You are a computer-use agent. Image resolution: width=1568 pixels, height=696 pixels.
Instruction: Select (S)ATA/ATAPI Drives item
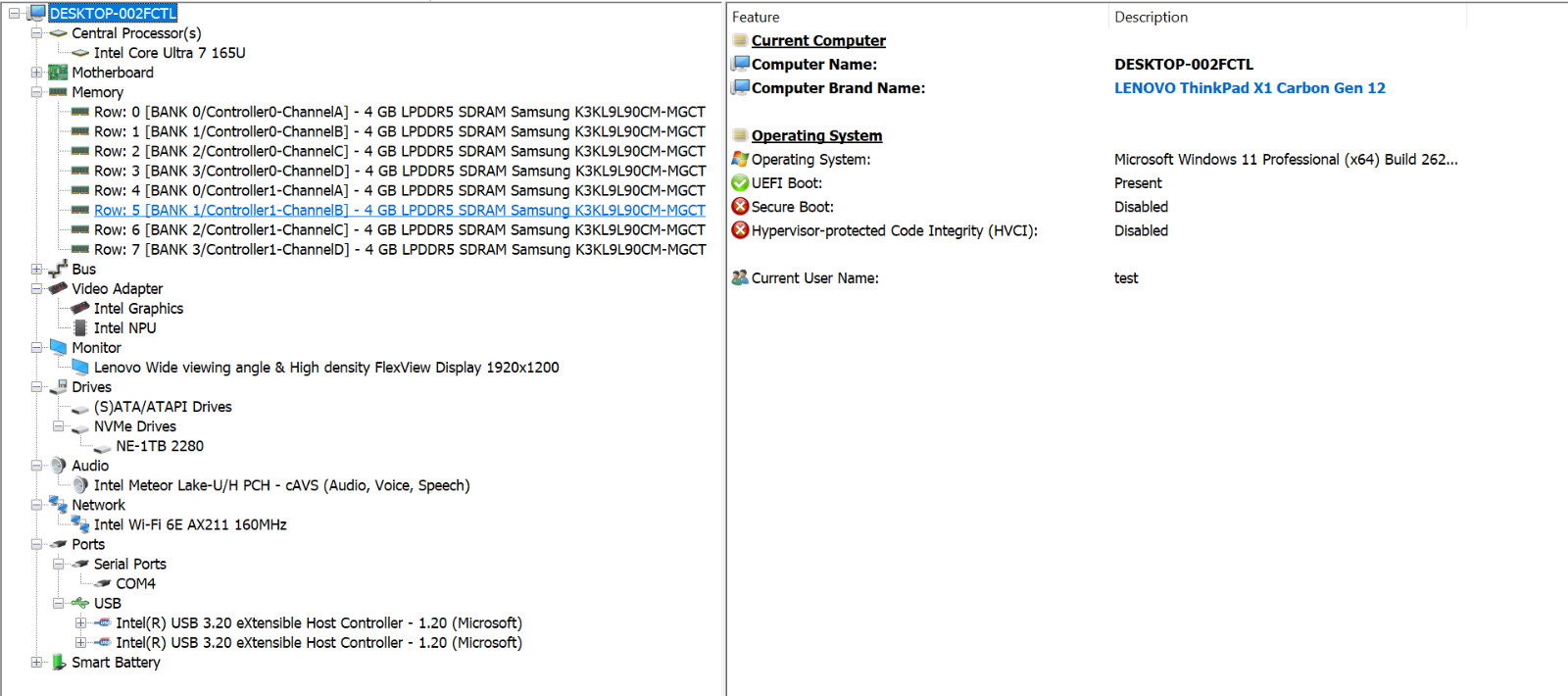163,407
